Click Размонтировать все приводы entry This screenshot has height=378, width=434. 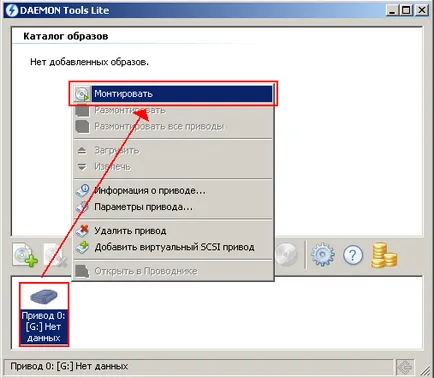(x=173, y=127)
